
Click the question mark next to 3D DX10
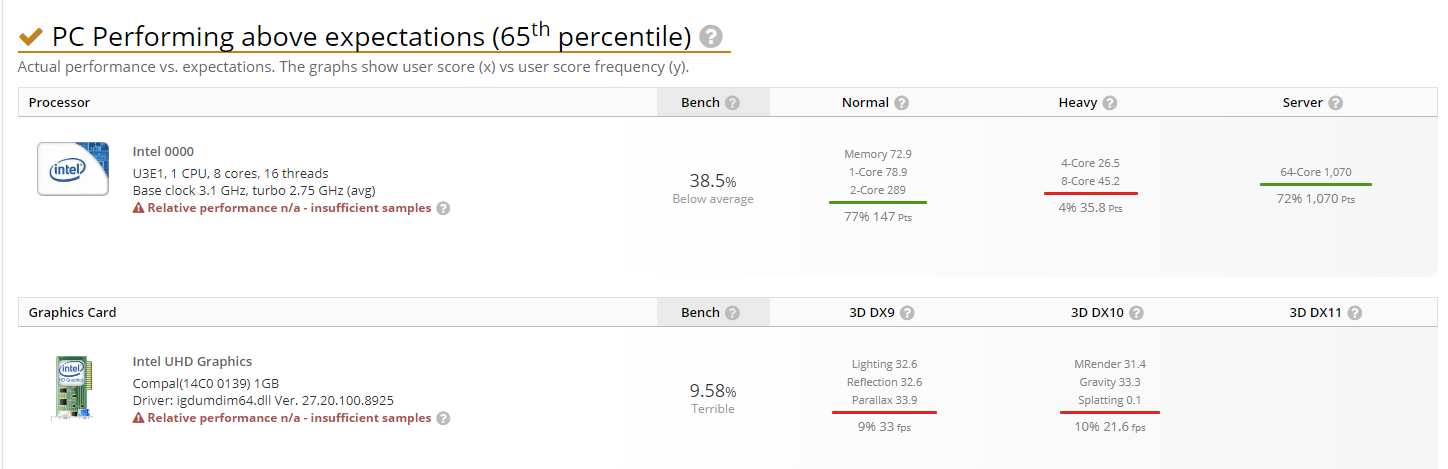[1136, 313]
